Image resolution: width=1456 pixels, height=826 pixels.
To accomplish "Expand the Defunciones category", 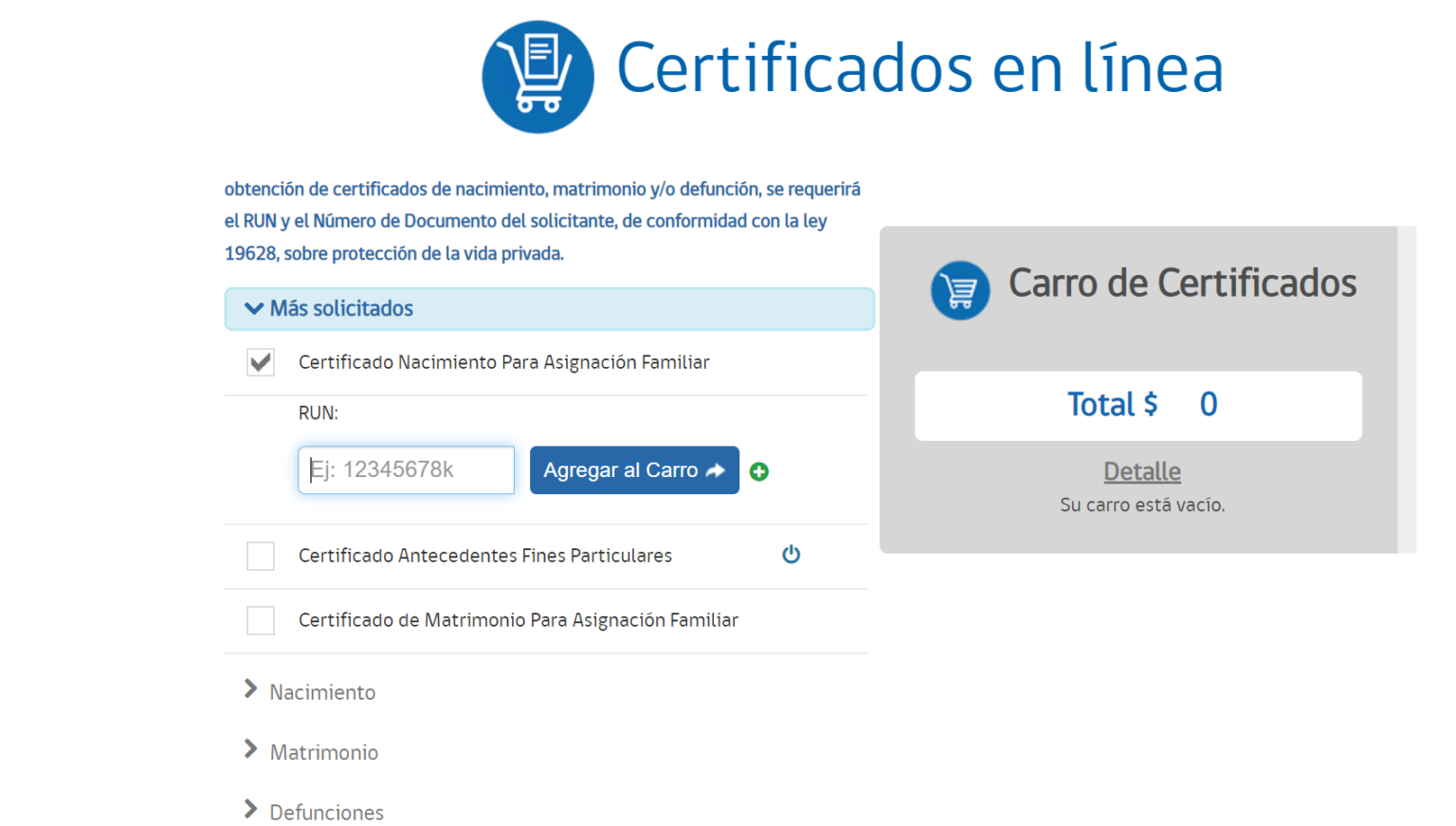I will click(314, 812).
